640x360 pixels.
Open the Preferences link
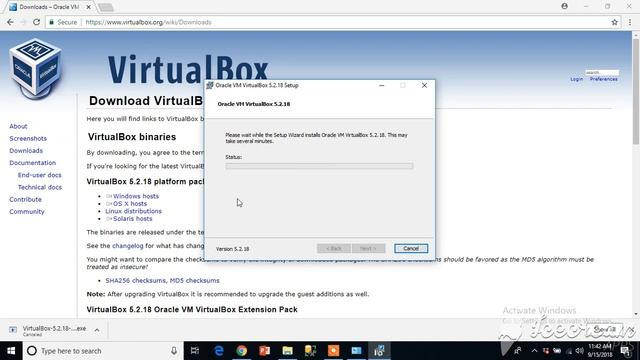coord(604,79)
